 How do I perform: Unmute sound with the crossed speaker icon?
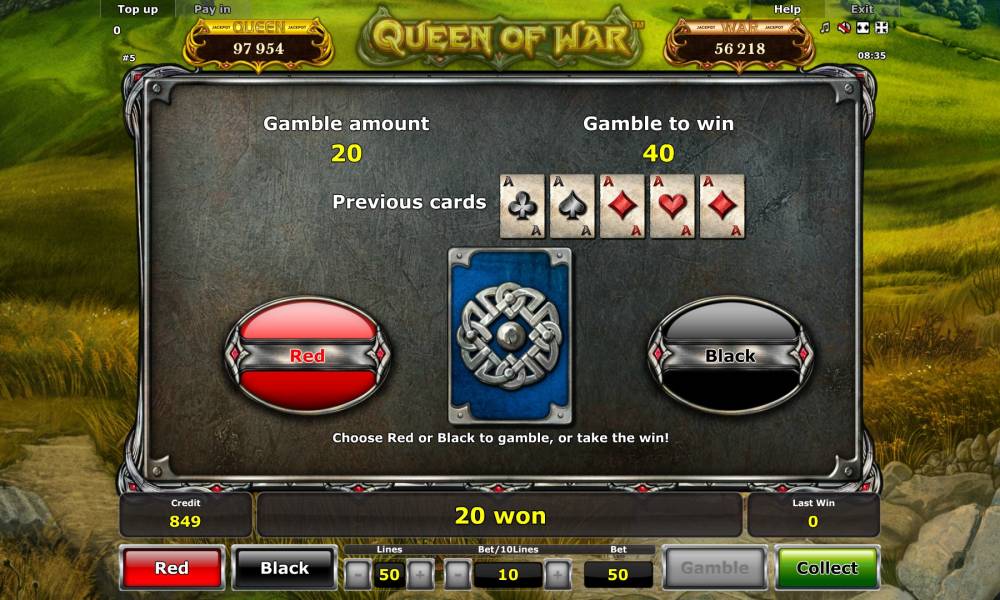(x=844, y=27)
